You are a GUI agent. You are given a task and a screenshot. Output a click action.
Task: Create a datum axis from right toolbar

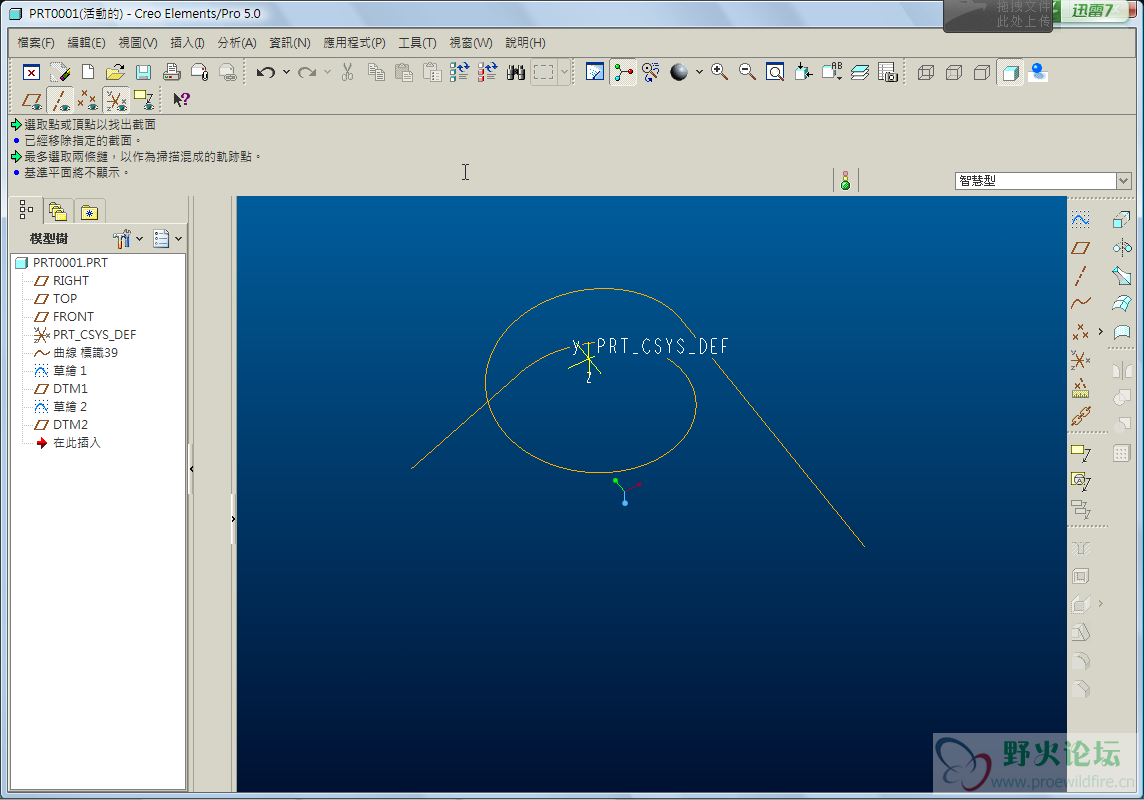point(1081,276)
